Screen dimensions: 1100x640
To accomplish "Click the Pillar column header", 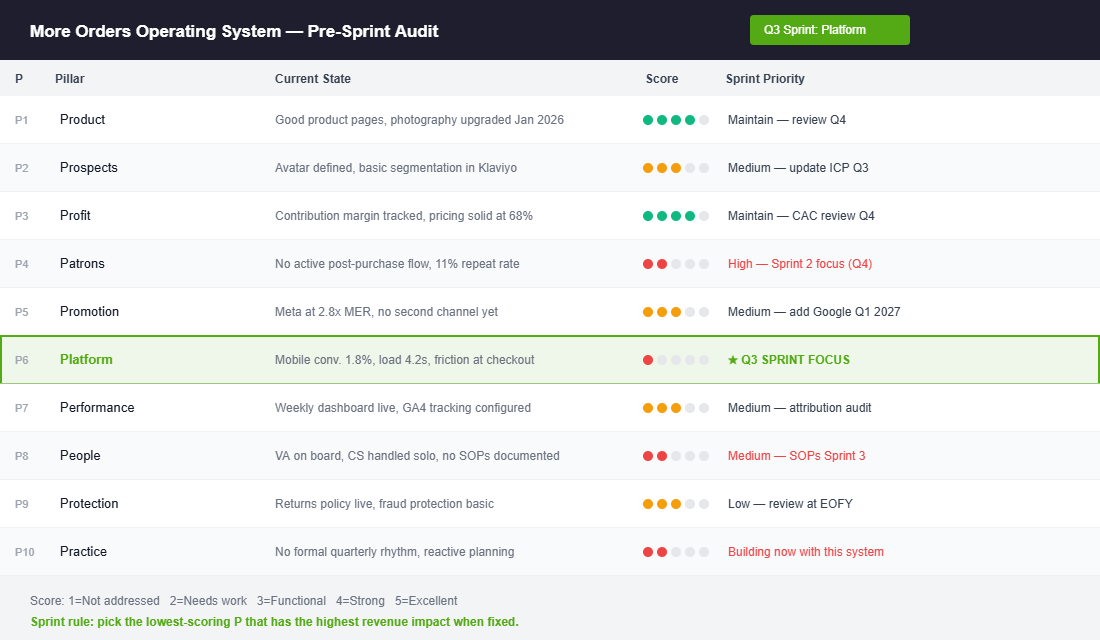I will [69, 79].
